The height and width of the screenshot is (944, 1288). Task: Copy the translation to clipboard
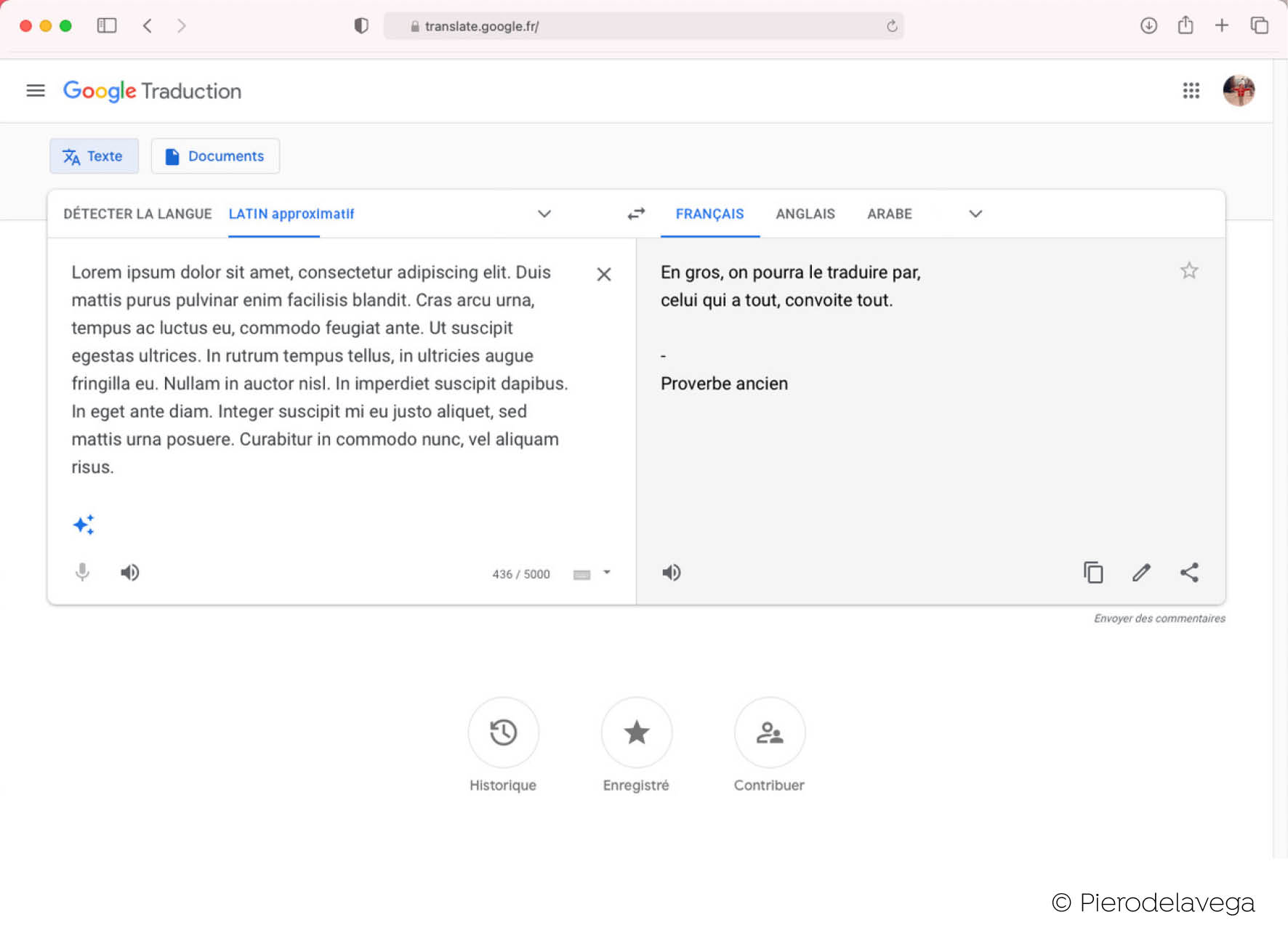pos(1093,573)
